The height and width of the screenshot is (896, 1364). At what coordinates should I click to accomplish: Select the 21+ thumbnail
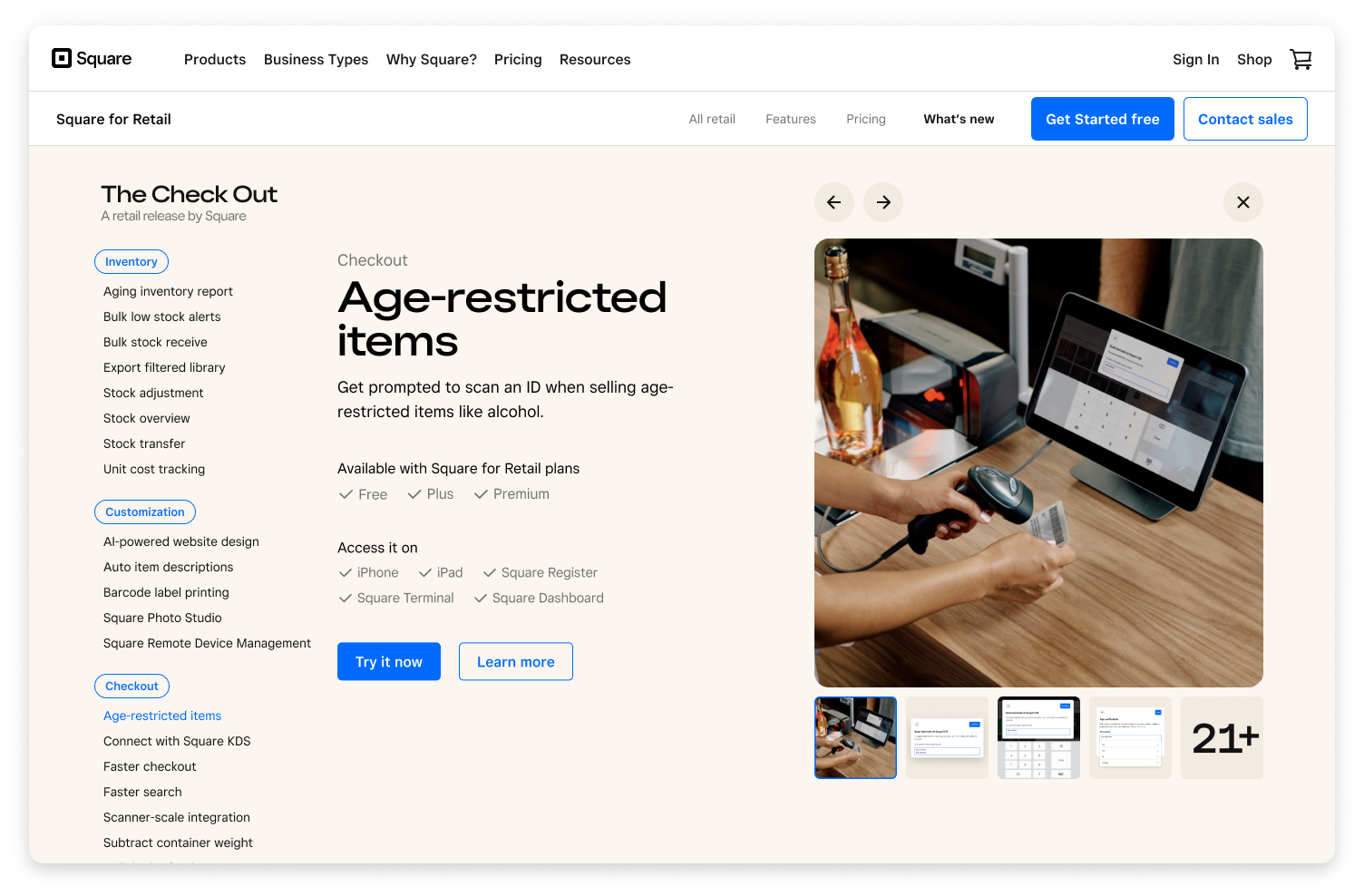point(1222,737)
